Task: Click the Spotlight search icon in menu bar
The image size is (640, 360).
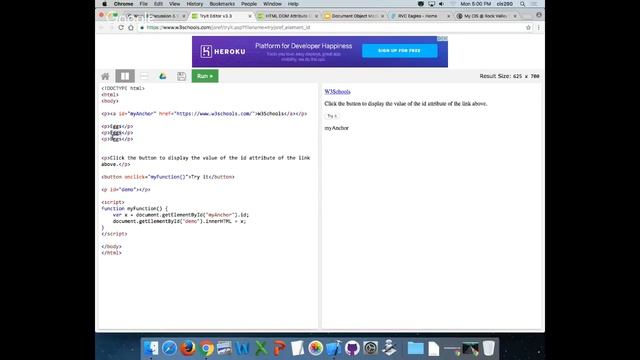Action: tap(522, 4)
